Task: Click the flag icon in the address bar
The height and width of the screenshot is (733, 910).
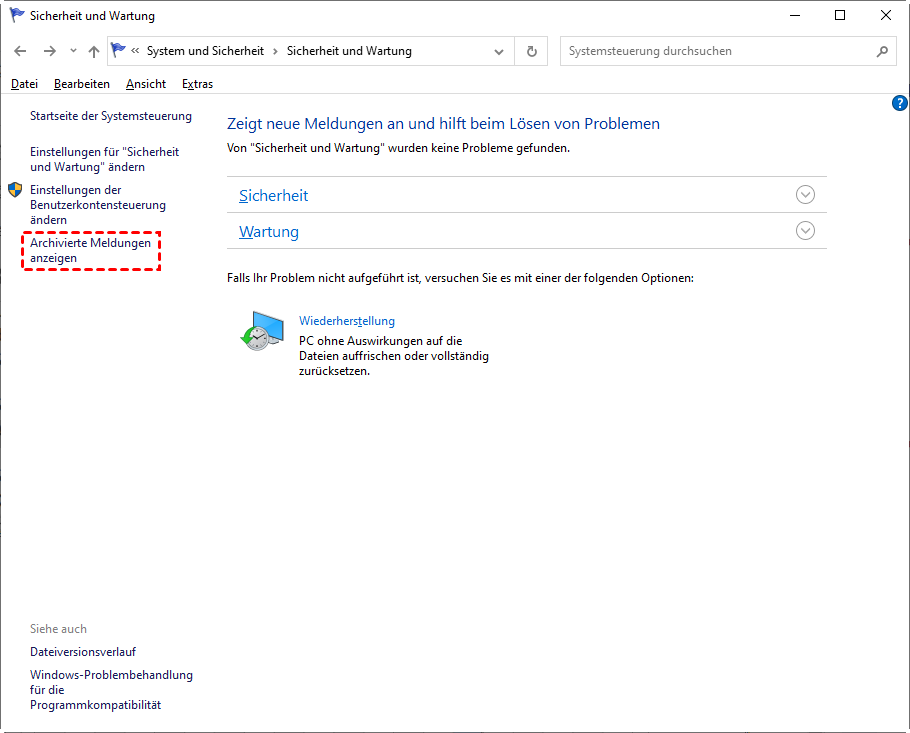Action: coord(118,50)
